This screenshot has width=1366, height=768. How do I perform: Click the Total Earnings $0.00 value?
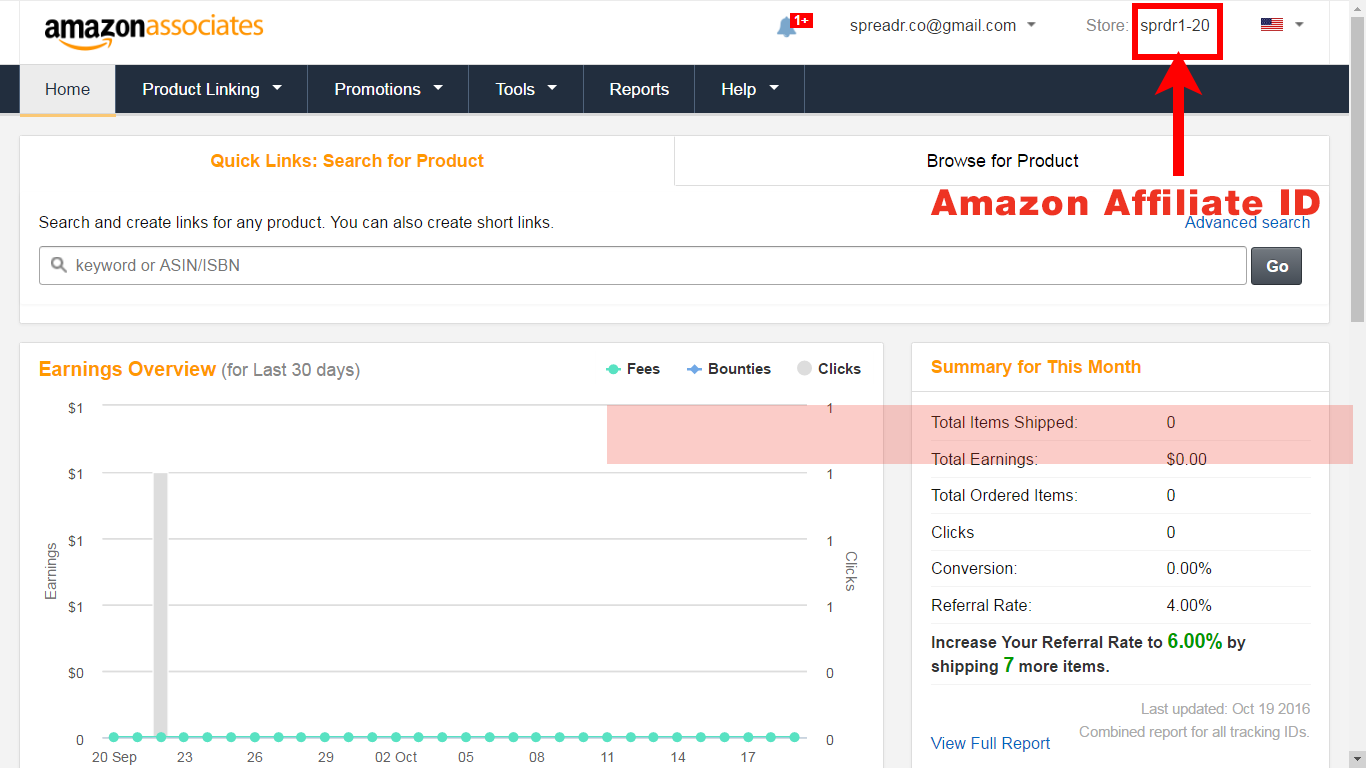1186,460
